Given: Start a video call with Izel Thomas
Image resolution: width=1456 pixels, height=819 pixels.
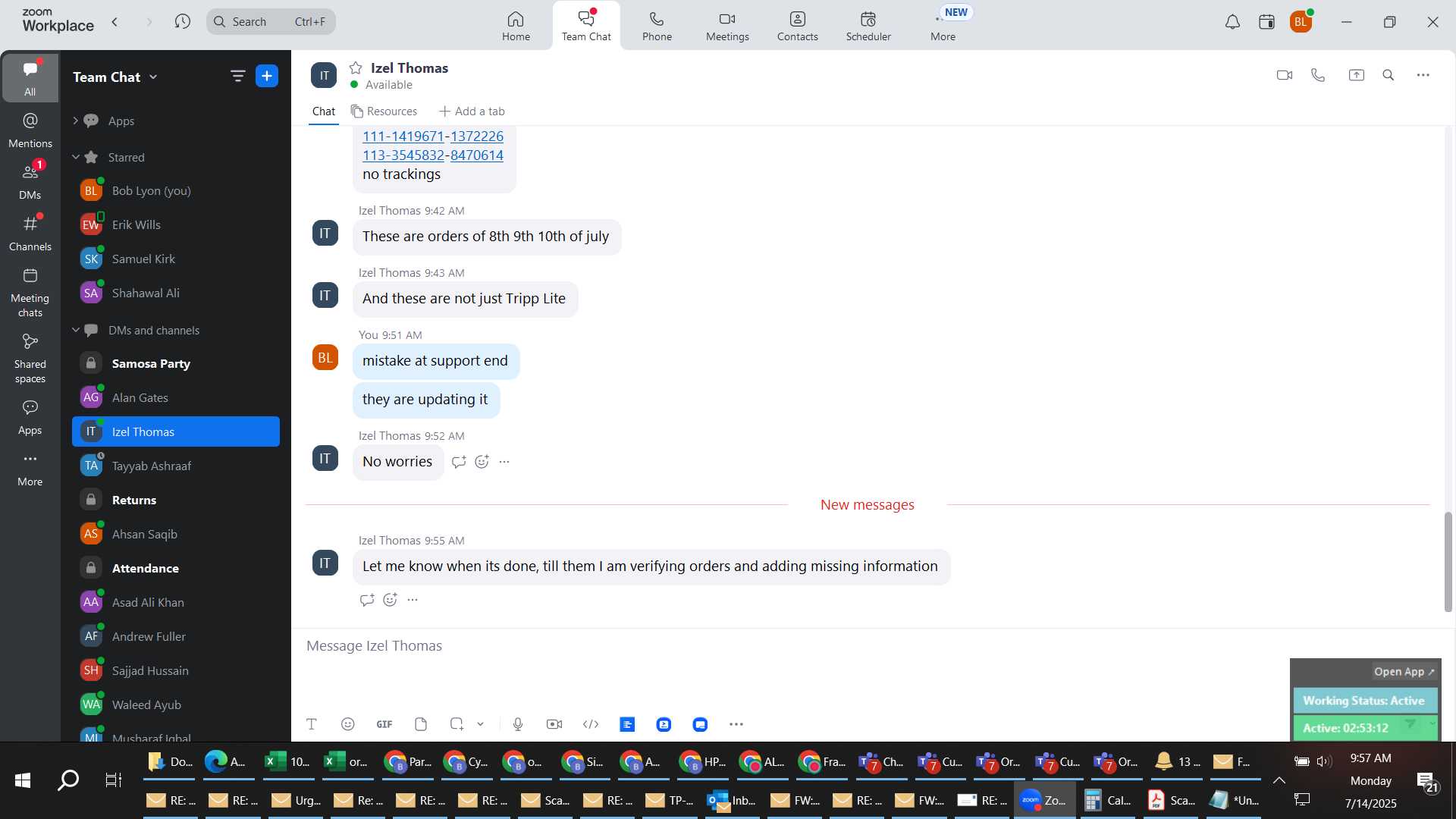Looking at the screenshot, I should 1284,75.
